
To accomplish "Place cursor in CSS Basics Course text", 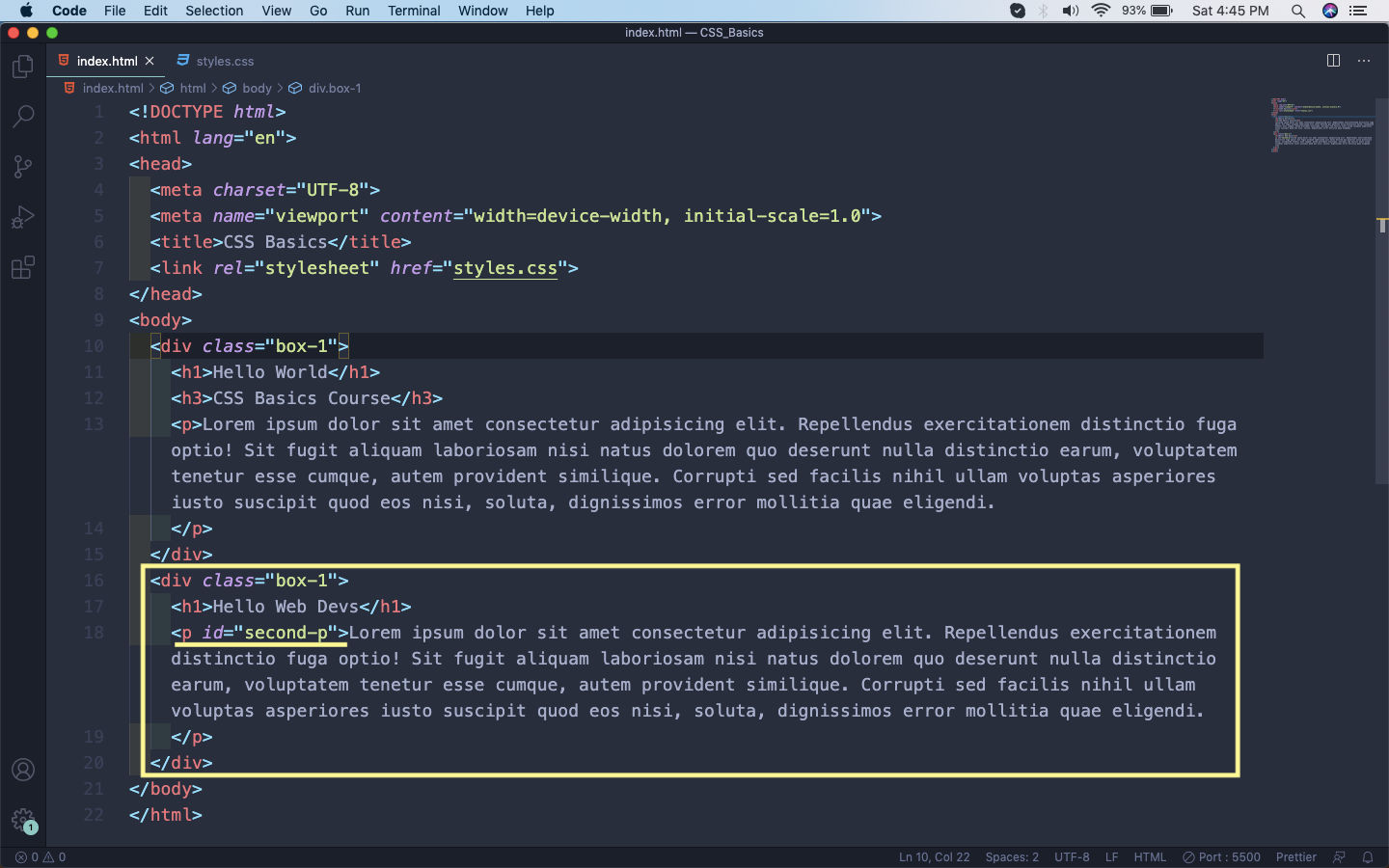I will point(302,398).
